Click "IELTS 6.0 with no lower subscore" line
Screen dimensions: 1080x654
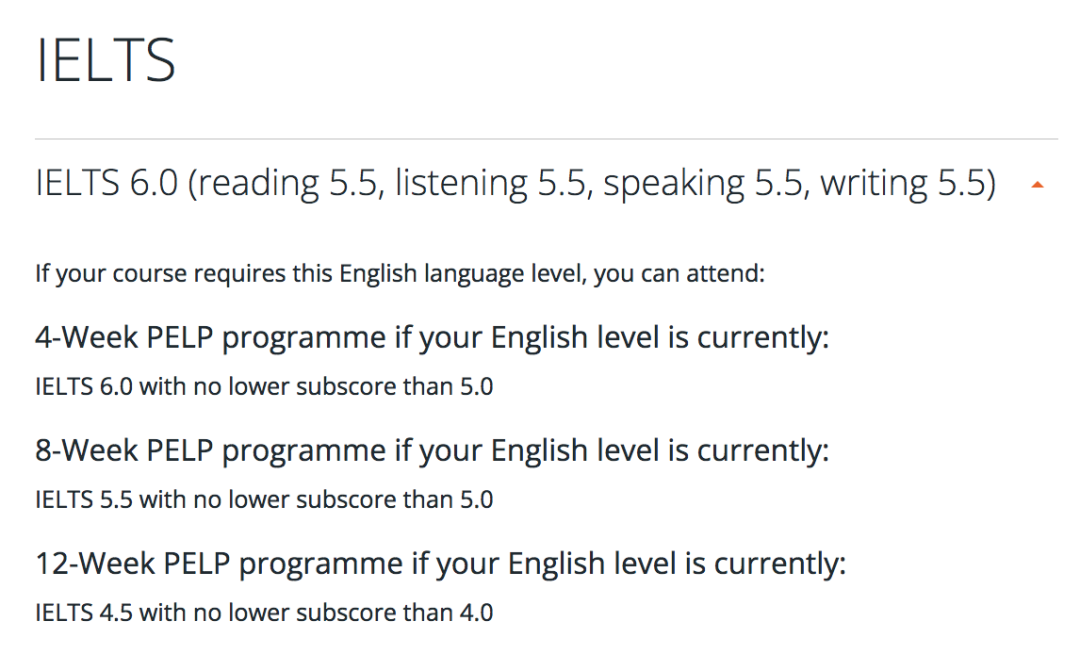tap(264, 387)
